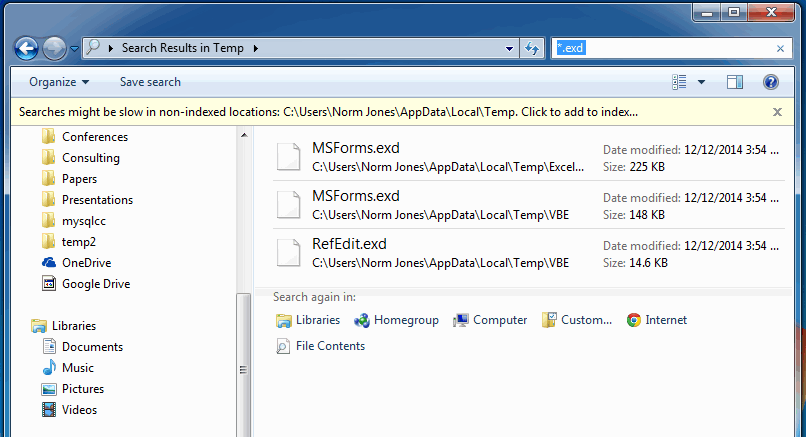Open the Organize menu
The image size is (806, 437).
coord(59,82)
